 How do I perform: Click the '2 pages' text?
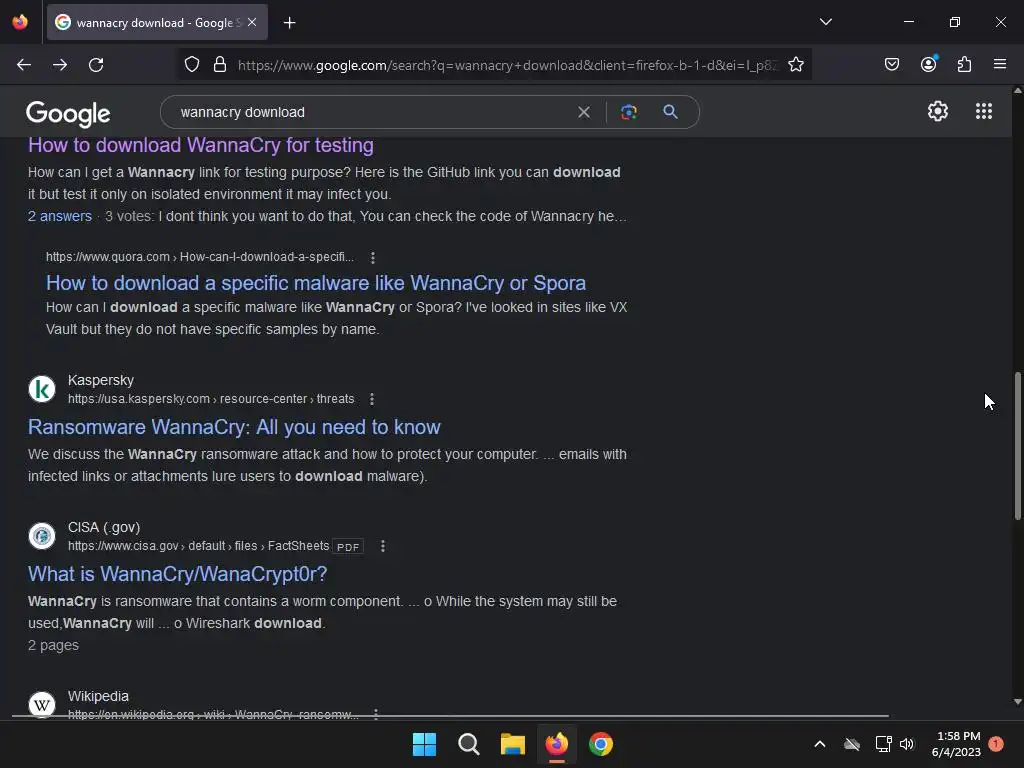54,645
